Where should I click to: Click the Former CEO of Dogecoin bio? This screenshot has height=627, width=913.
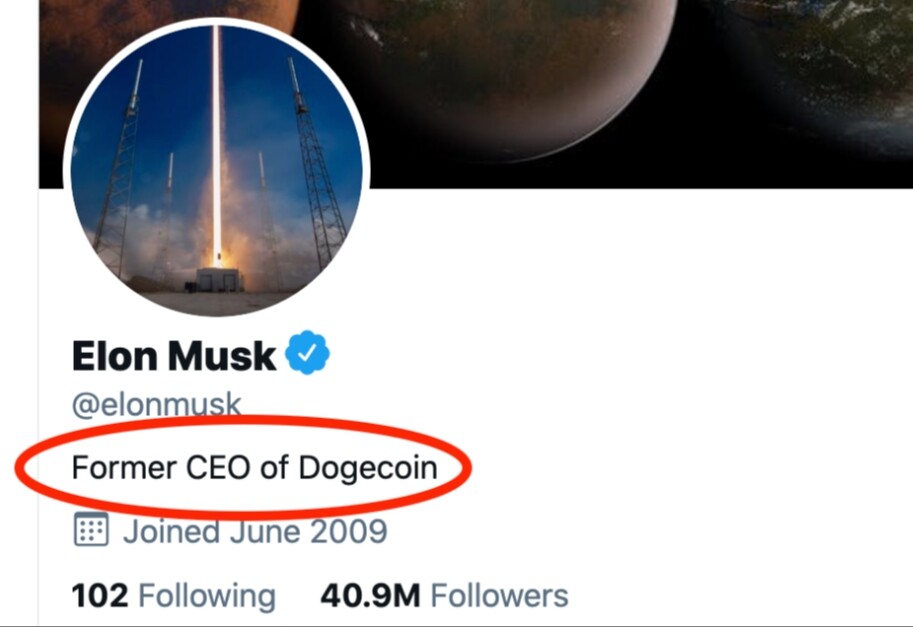254,467
